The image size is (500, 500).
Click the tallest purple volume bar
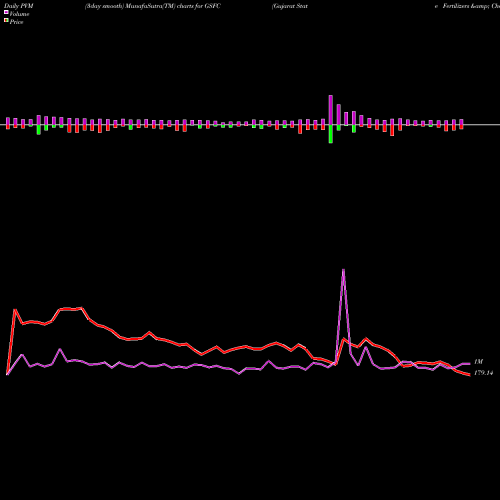click(x=331, y=110)
